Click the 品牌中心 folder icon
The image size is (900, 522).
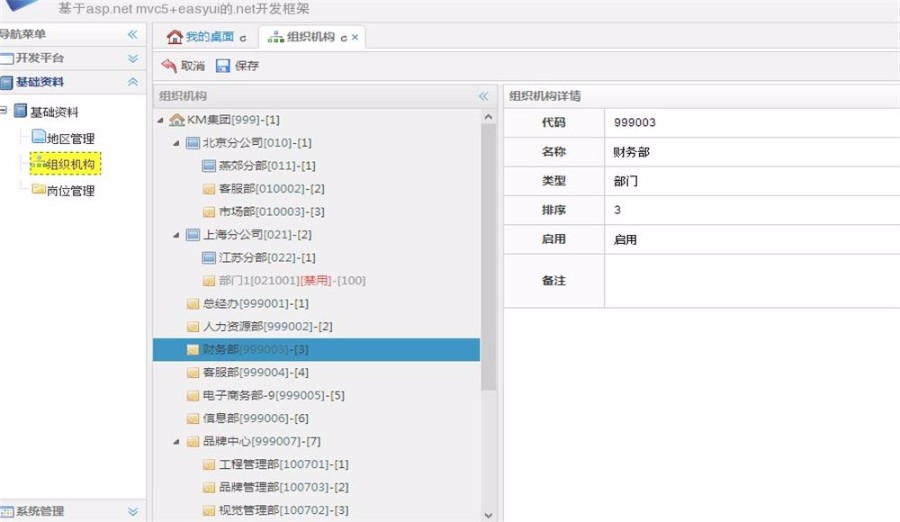193,442
